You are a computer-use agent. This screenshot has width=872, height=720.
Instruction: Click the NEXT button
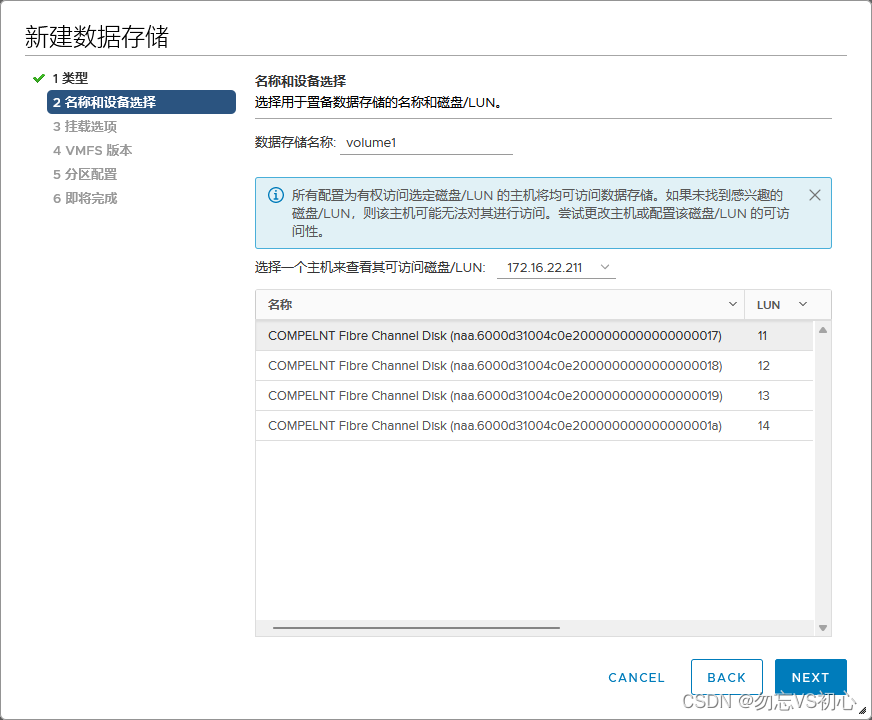click(811, 677)
